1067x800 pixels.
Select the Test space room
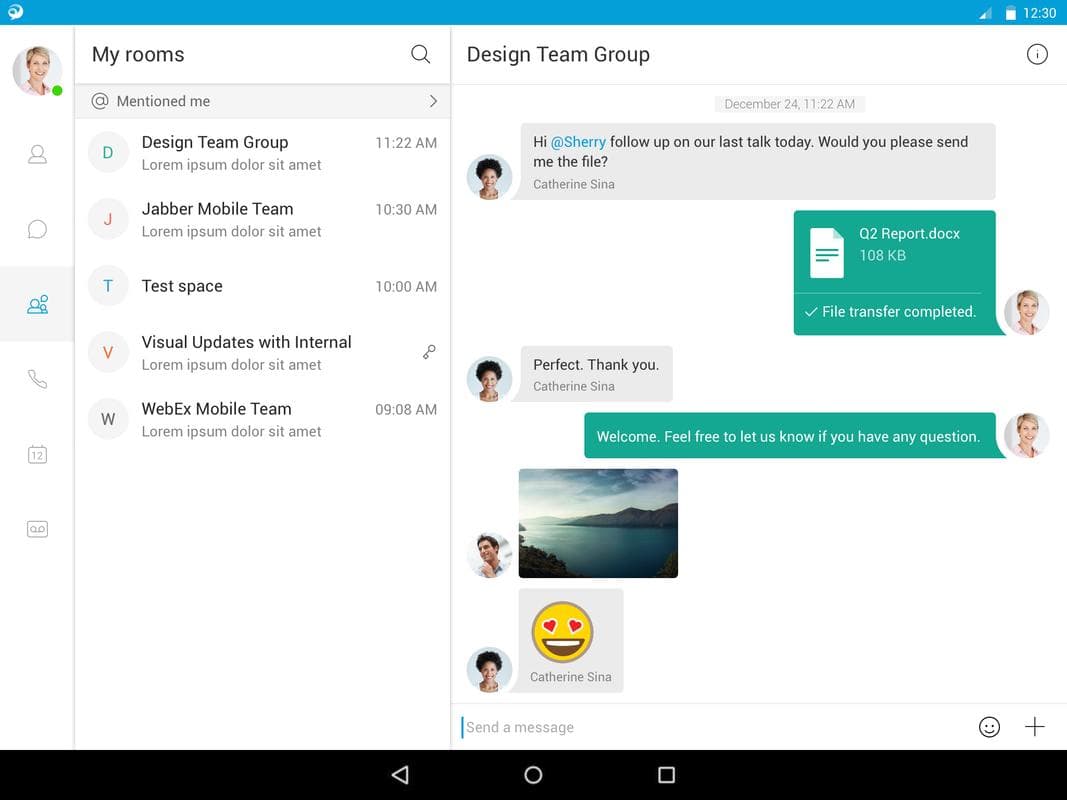263,286
